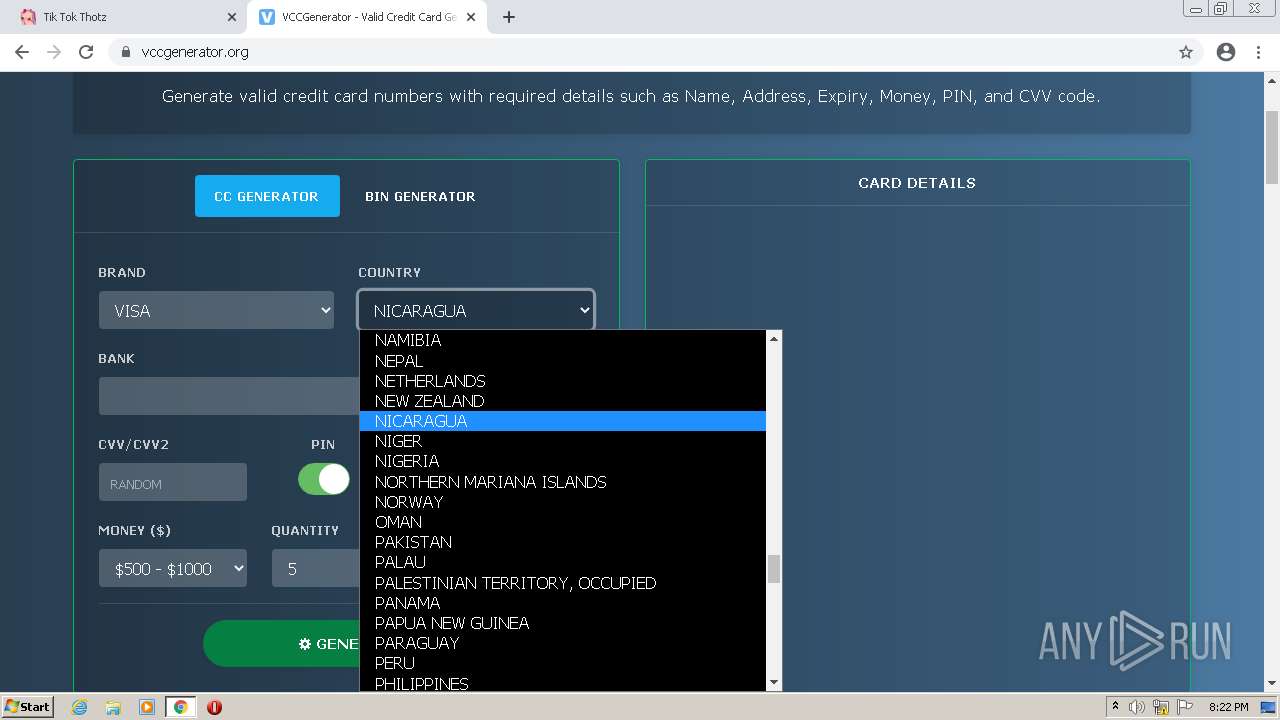Image resolution: width=1280 pixels, height=720 pixels.
Task: Click the CVV/CVV2 RANDOM field
Action: click(172, 482)
